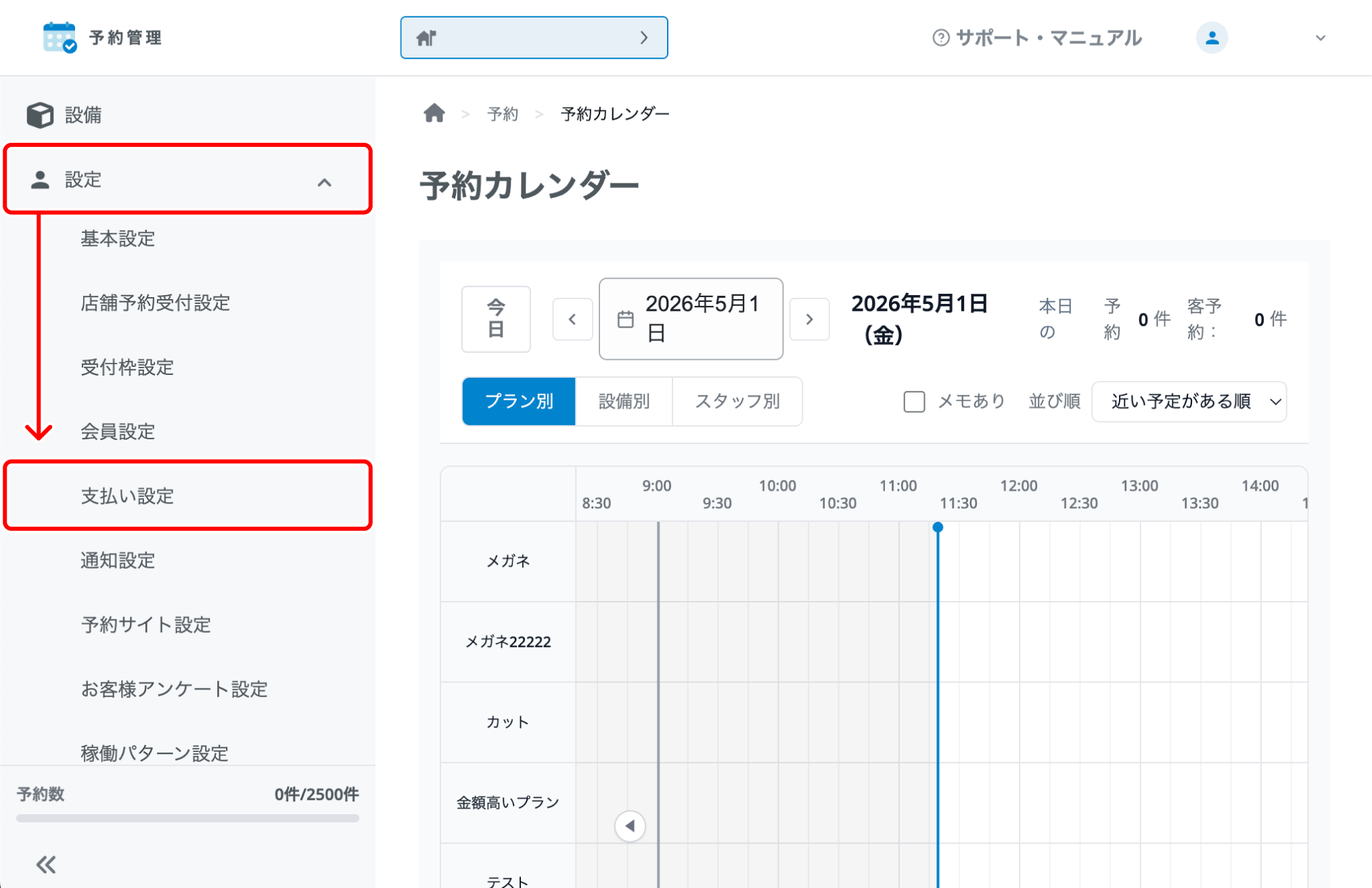Open the 近い予定がある順 sort dropdown

1189,401
